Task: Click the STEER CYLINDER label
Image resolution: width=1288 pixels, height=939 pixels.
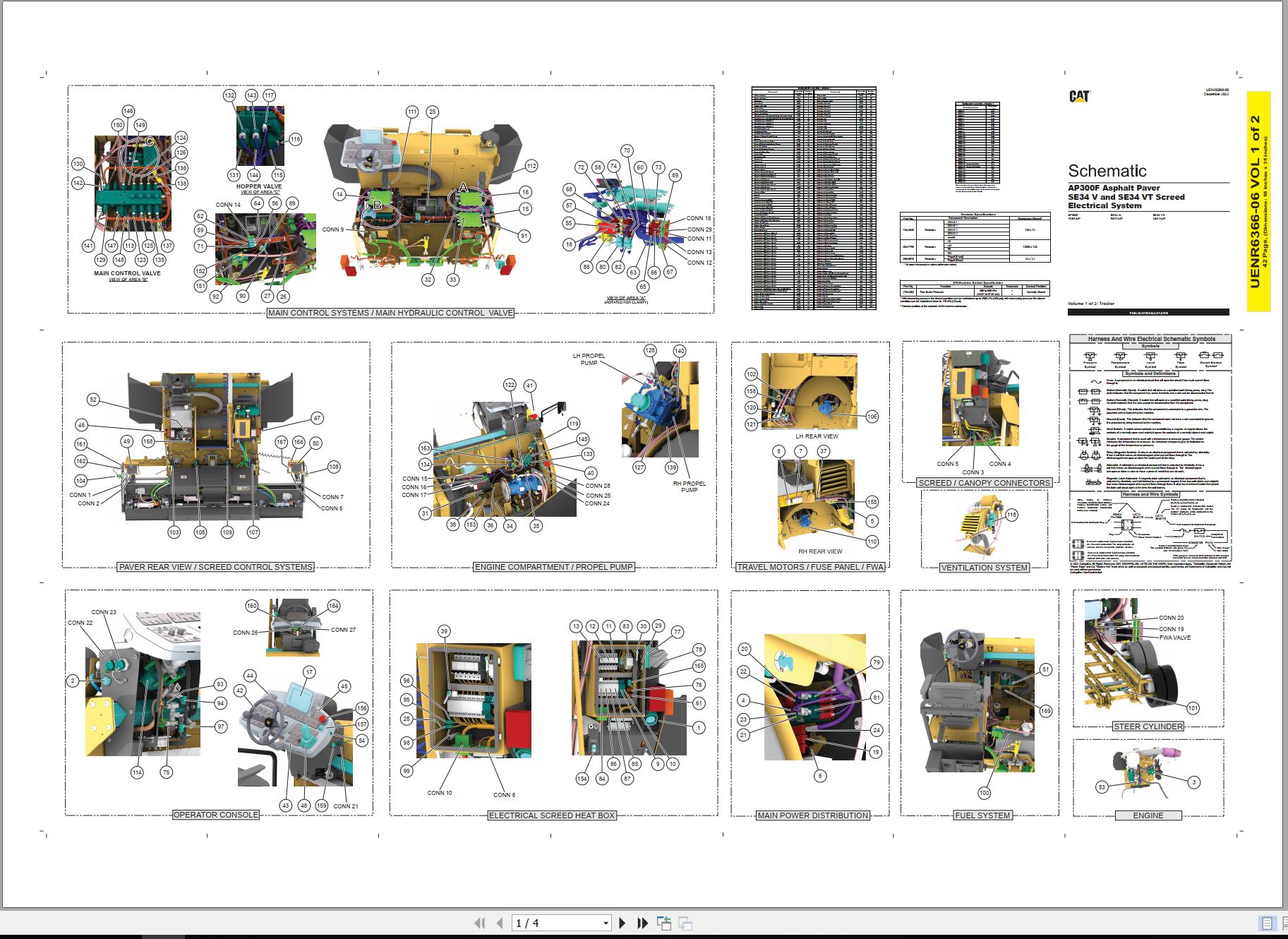Action: pyautogui.click(x=1148, y=726)
